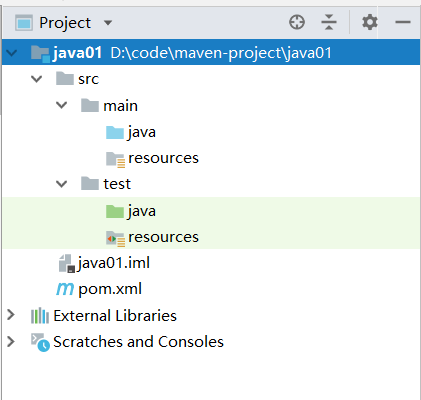Click the java01.iml file icon

(x=67, y=264)
